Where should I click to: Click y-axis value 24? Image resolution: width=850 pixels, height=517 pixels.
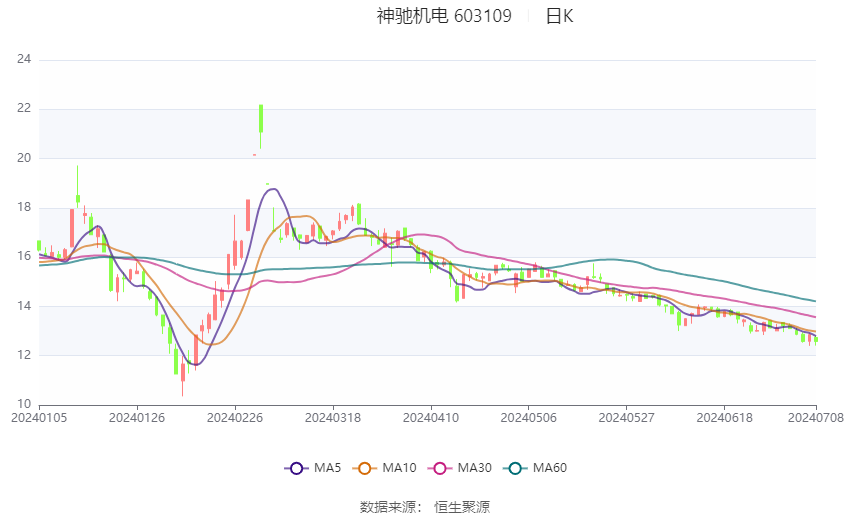24,59
